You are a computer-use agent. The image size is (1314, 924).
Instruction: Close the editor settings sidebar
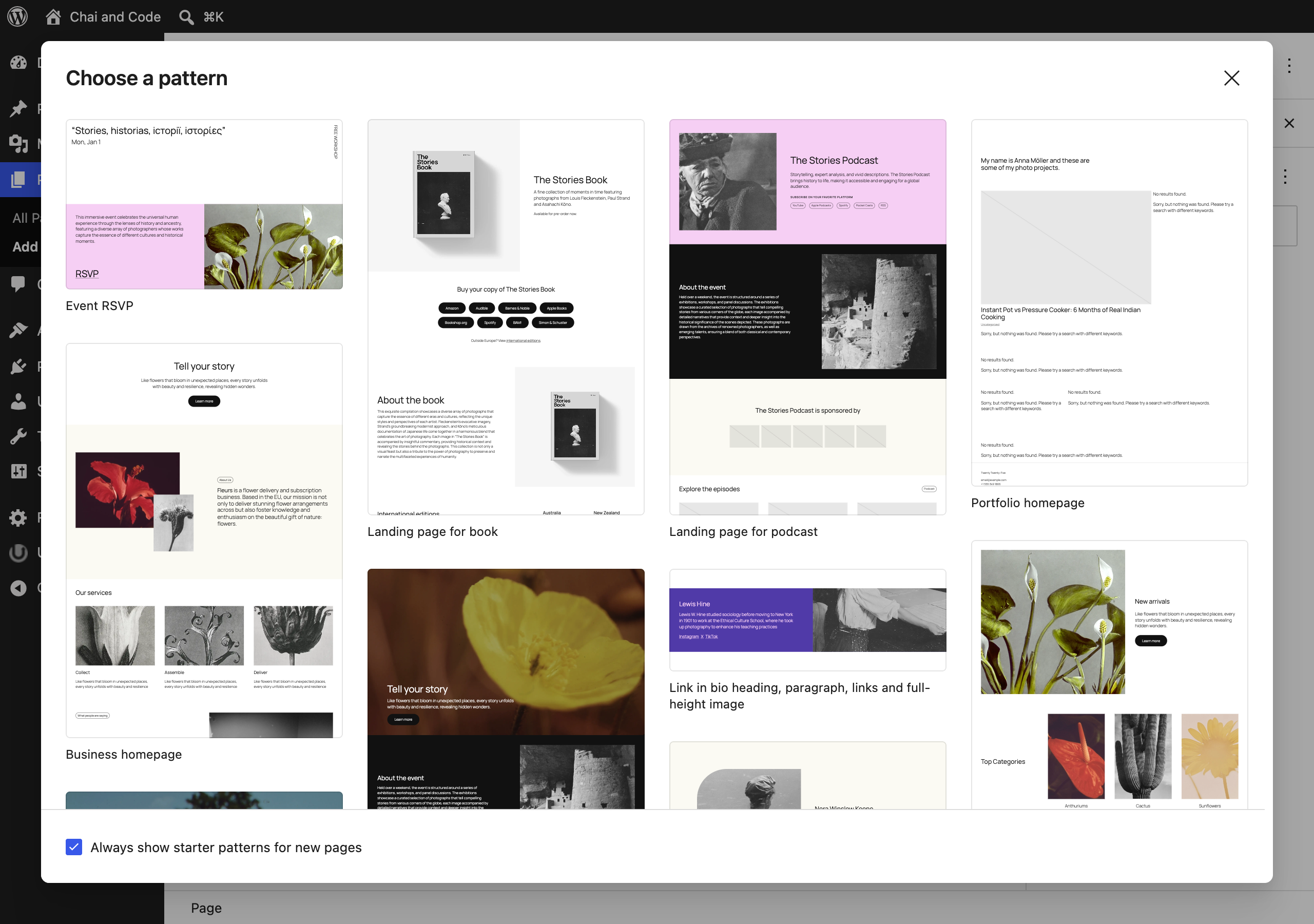[1289, 123]
